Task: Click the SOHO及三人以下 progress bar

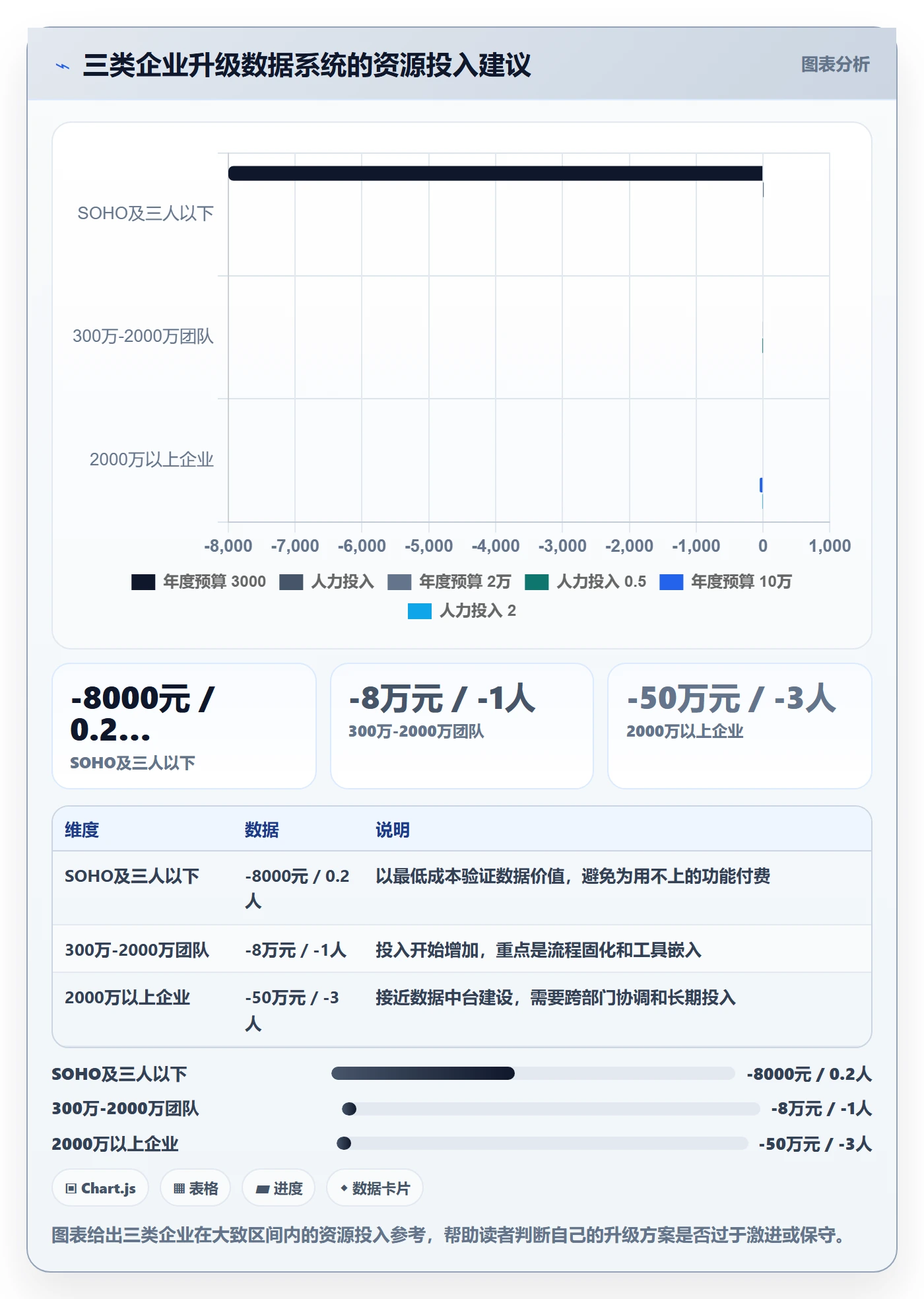Action: pyautogui.click(x=533, y=1073)
